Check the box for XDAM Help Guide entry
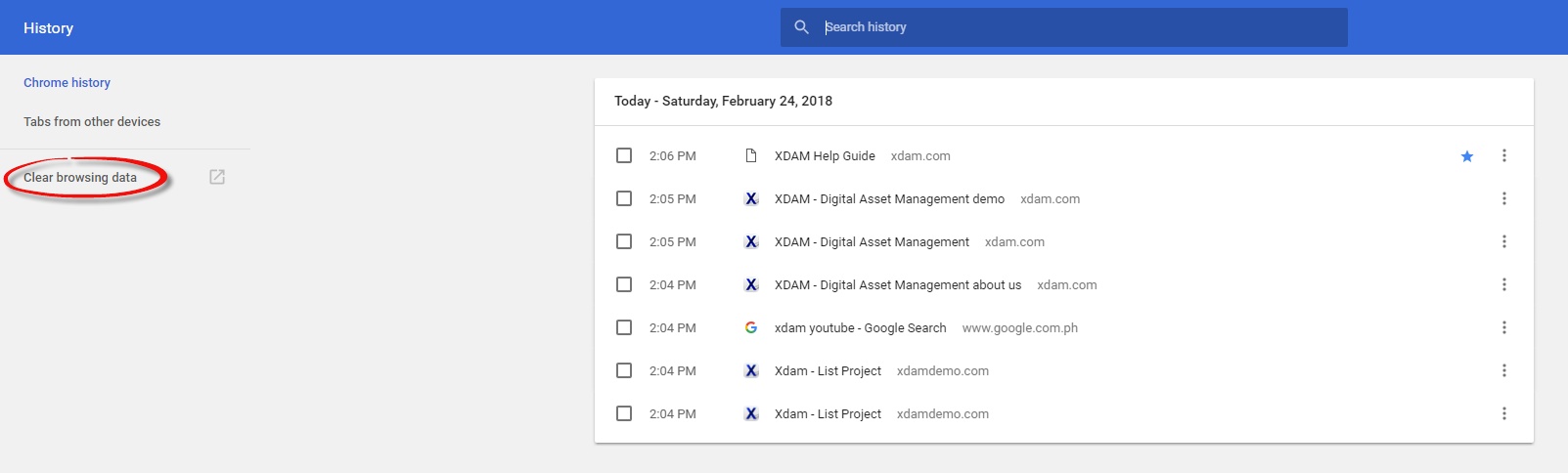This screenshot has width=1568, height=473. (624, 156)
